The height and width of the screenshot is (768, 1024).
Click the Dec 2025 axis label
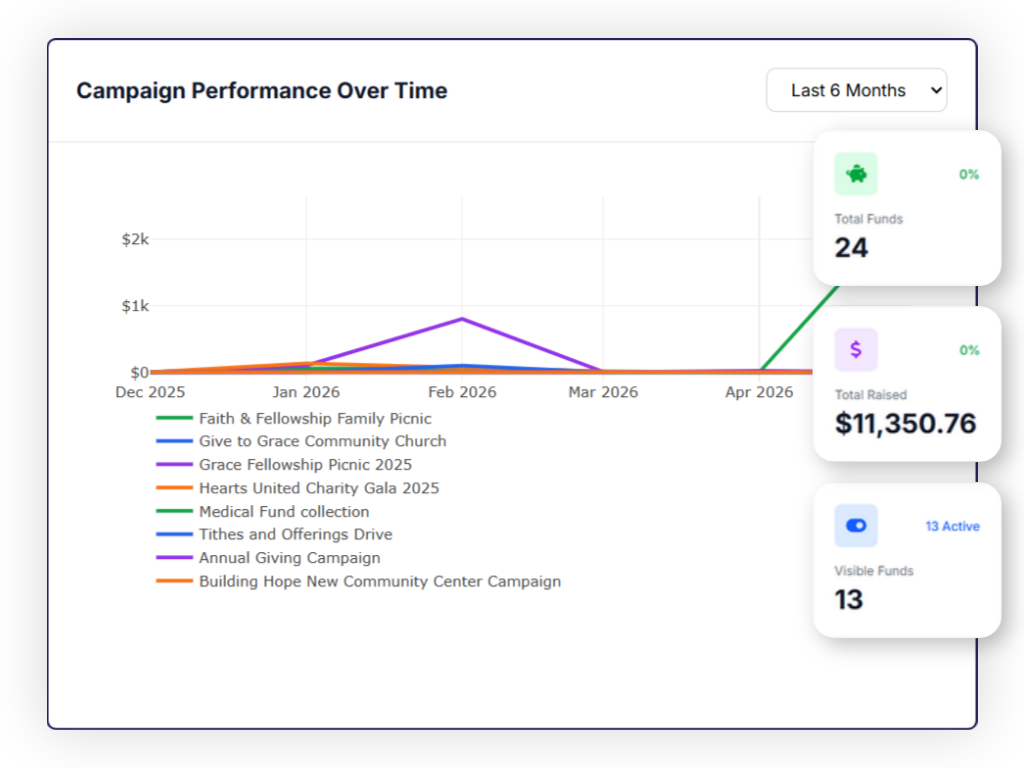pos(150,392)
